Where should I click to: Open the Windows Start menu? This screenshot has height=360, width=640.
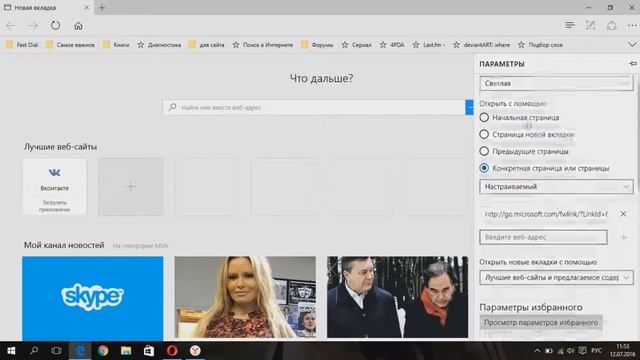11,351
